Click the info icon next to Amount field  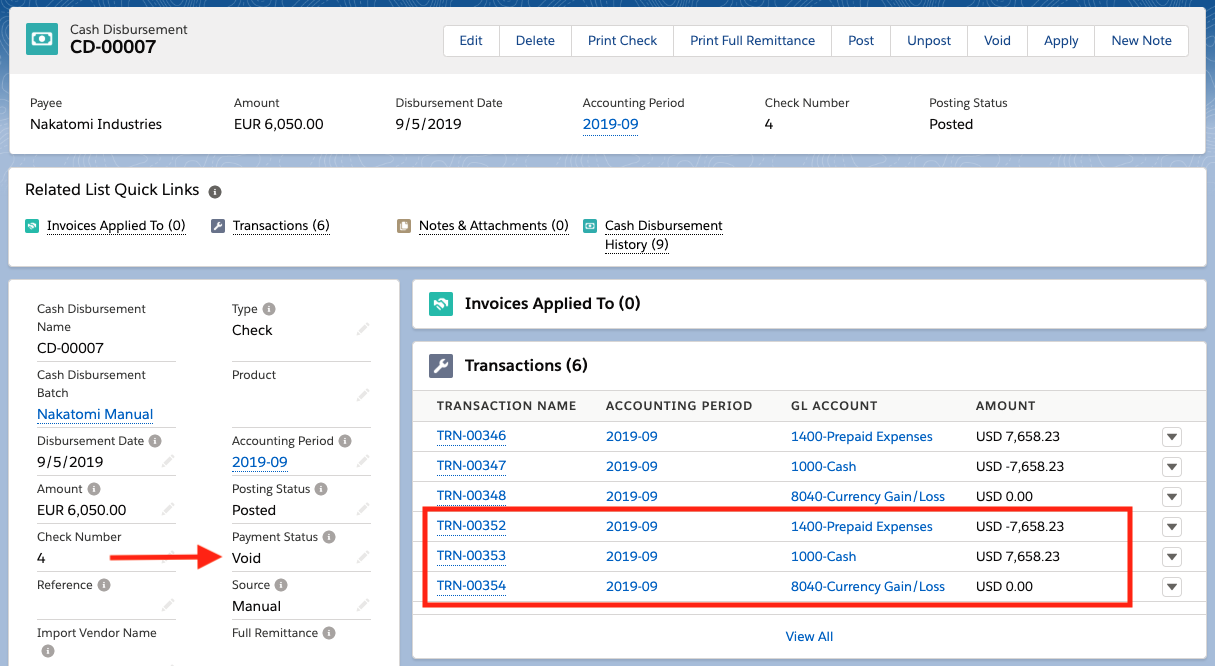(x=94, y=489)
